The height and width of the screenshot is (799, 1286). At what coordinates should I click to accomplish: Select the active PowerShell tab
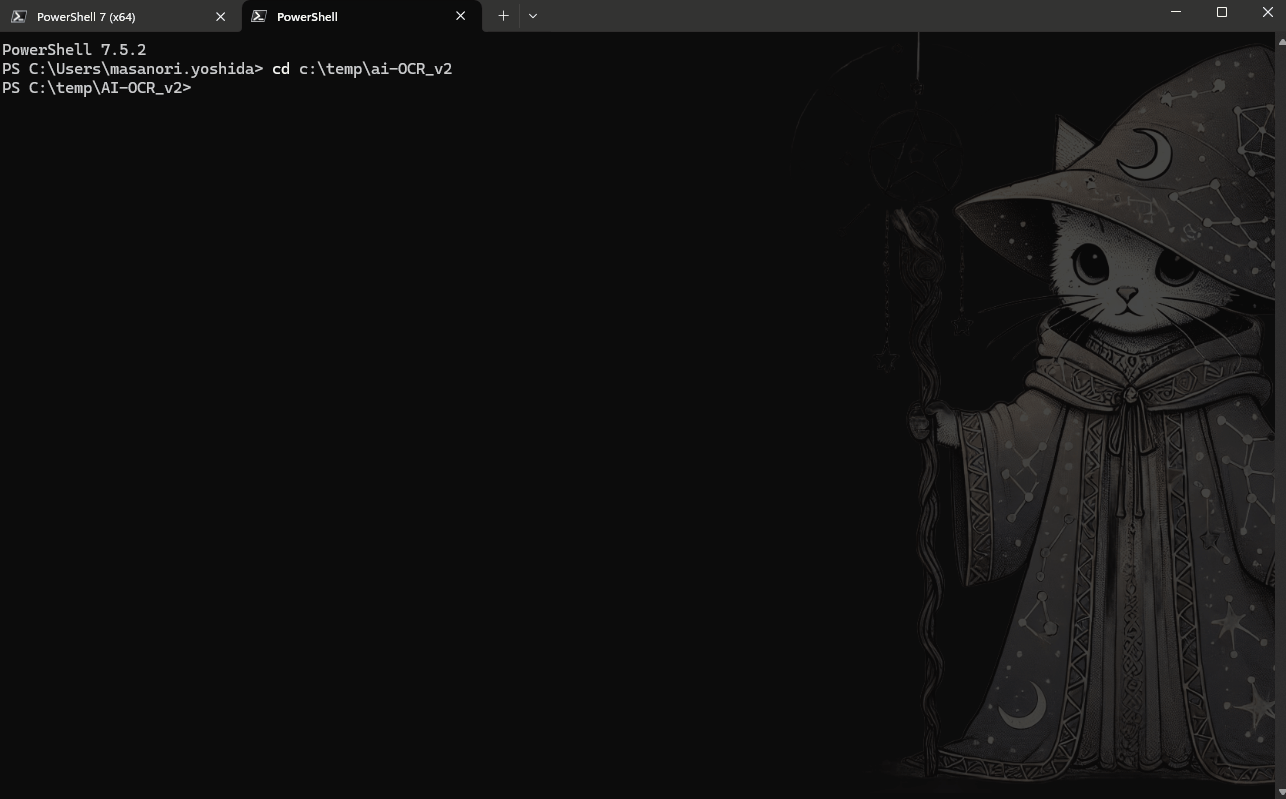pyautogui.click(x=361, y=16)
